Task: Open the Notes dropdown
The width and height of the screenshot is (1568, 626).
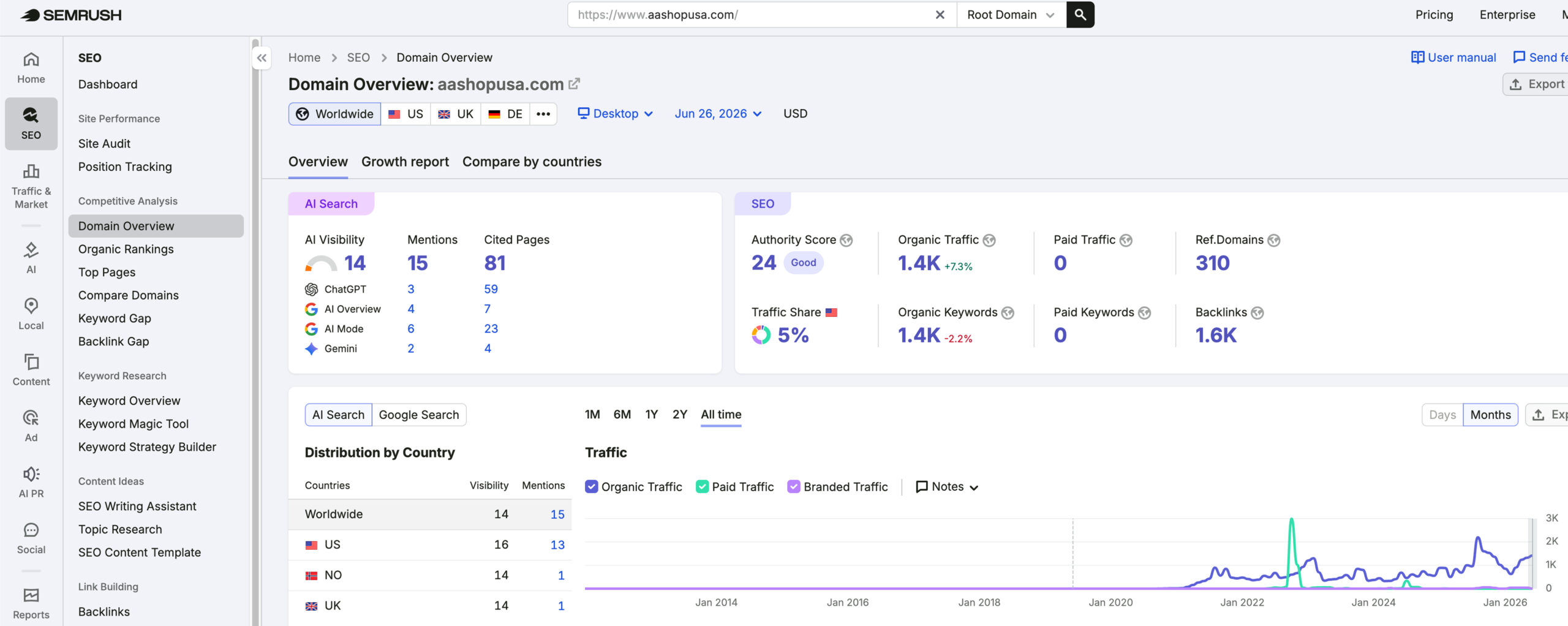Action: pyautogui.click(x=947, y=486)
